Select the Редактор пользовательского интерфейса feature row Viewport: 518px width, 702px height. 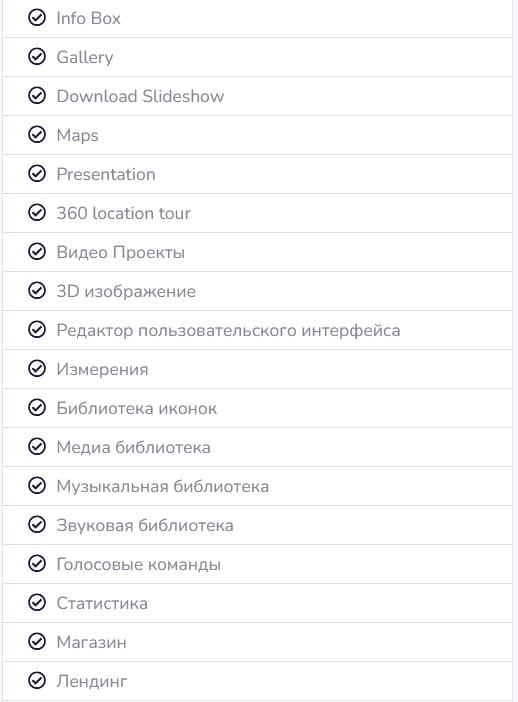click(257, 330)
